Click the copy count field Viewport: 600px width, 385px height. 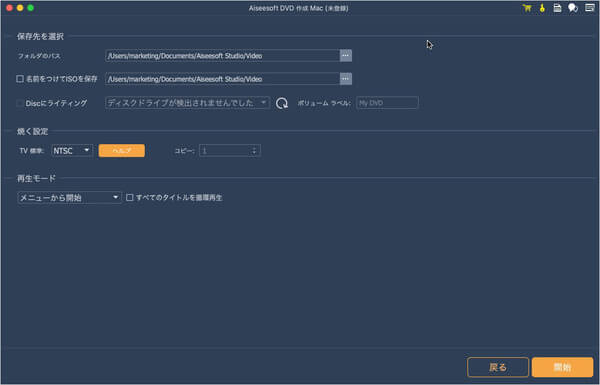pyautogui.click(x=230, y=150)
